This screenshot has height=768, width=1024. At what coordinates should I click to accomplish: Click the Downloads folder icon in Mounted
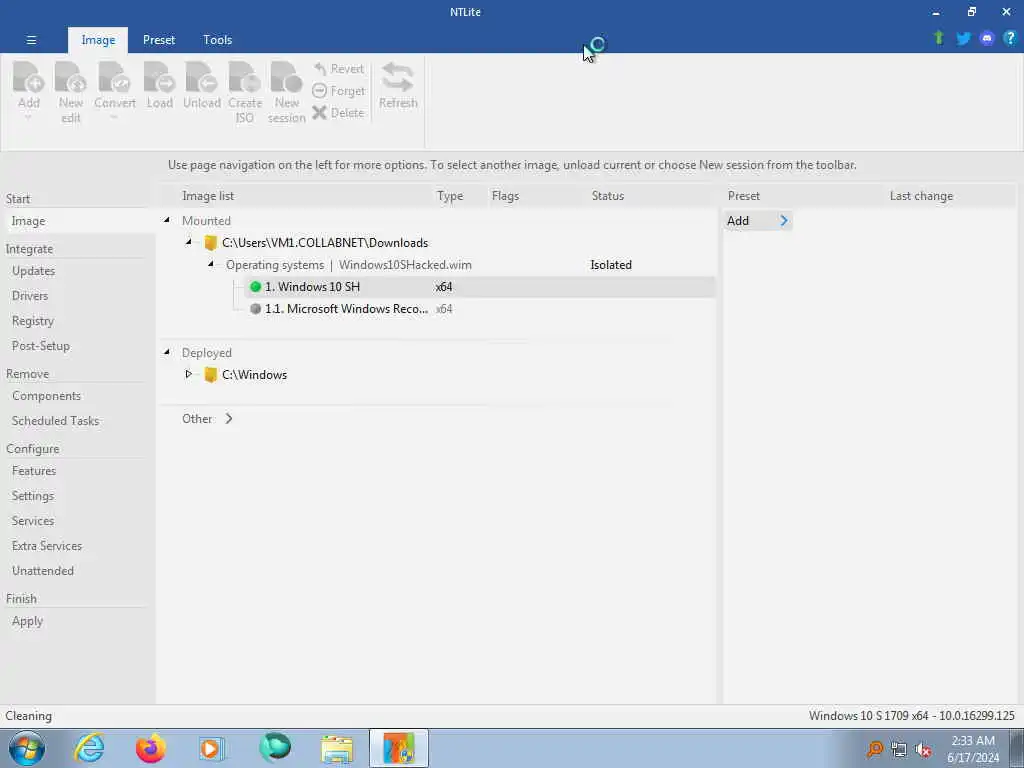tap(210, 243)
